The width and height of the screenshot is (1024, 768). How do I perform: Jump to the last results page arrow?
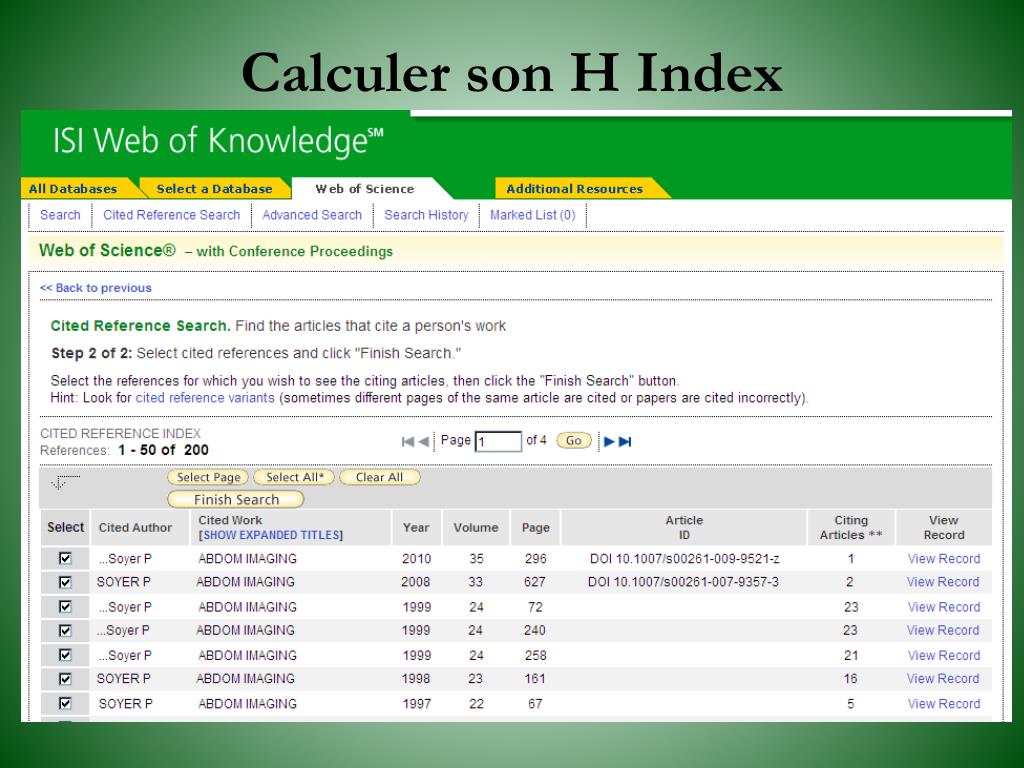(x=625, y=442)
